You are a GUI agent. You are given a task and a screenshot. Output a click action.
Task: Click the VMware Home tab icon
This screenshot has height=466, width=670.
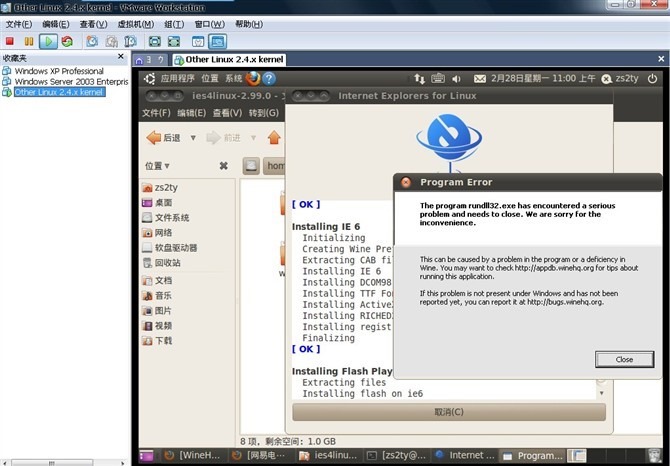139,60
